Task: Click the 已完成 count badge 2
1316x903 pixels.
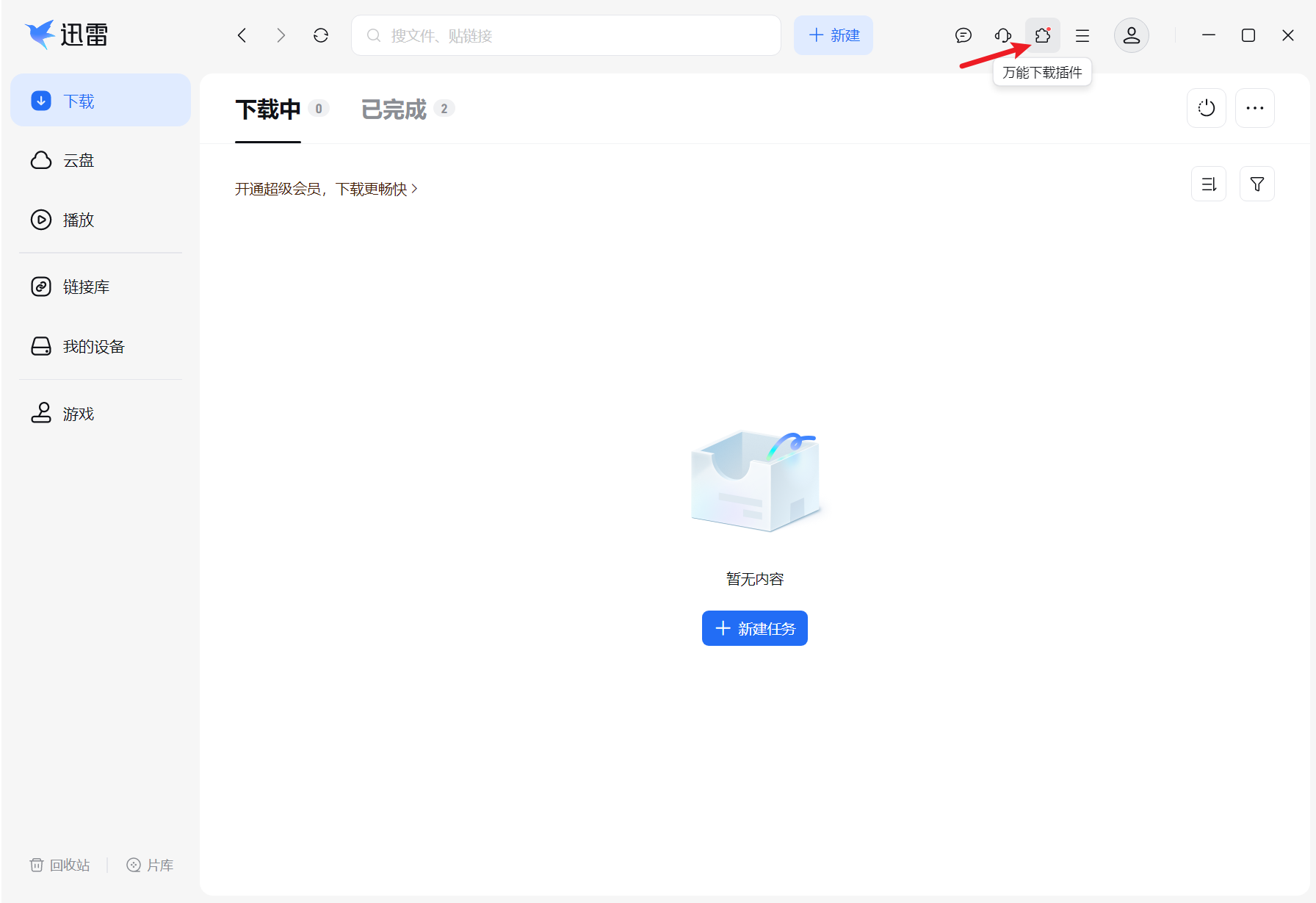Action: pyautogui.click(x=444, y=109)
